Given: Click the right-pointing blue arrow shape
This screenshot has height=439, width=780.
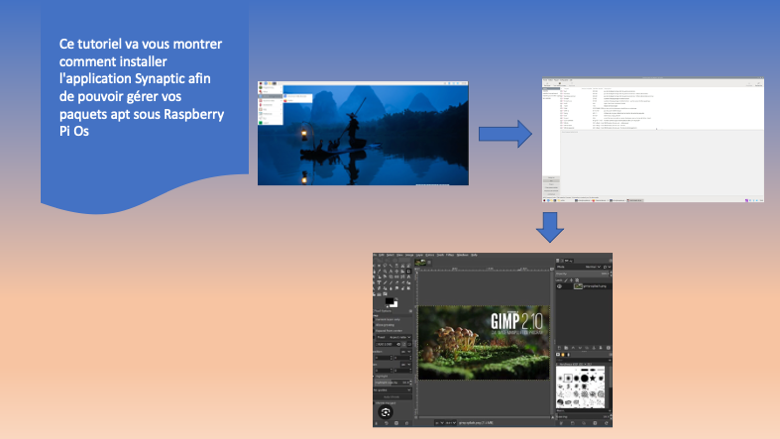Looking at the screenshot, I should [505, 135].
